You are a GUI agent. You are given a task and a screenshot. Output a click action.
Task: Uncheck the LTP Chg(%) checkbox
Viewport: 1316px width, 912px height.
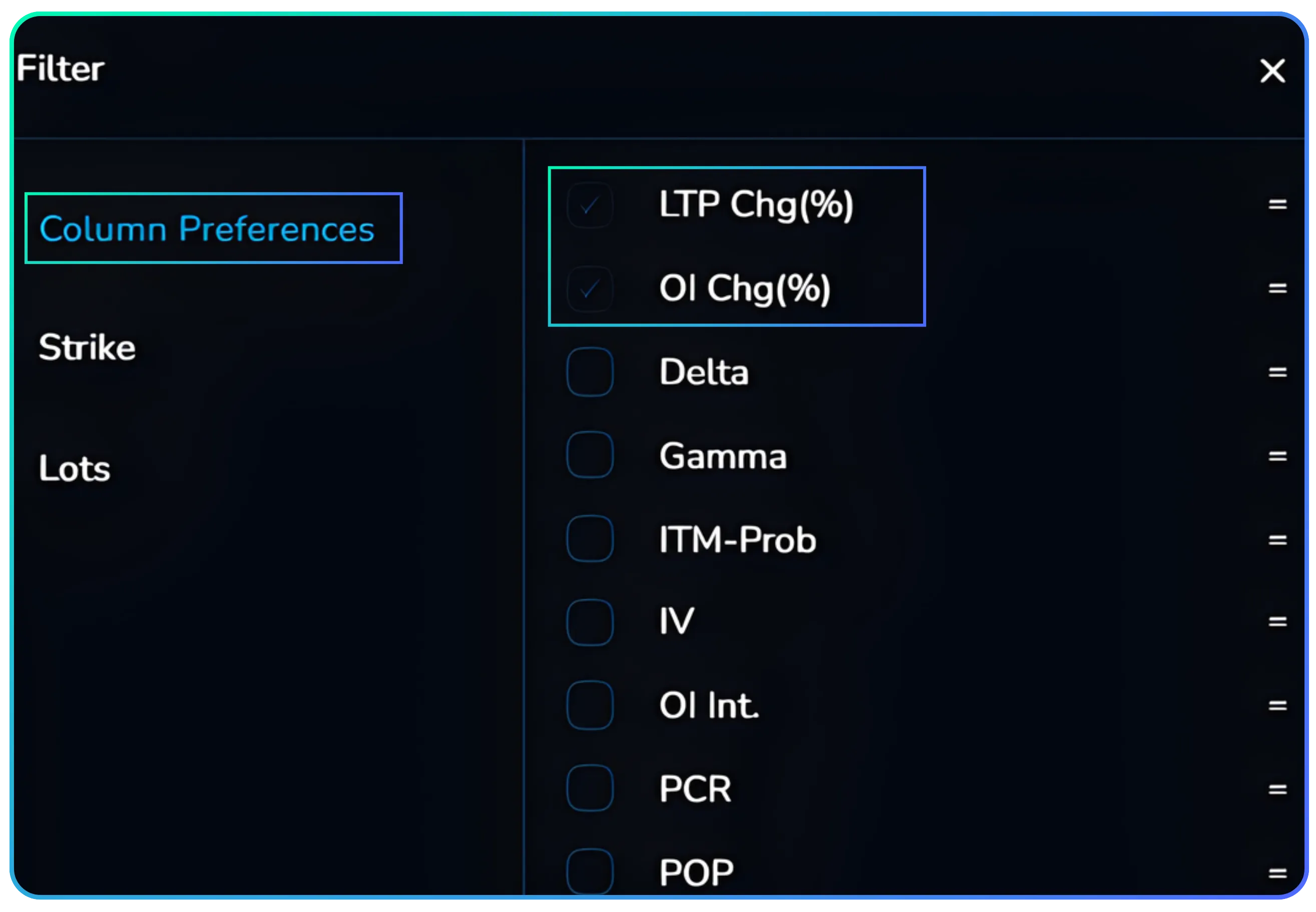pyautogui.click(x=590, y=204)
